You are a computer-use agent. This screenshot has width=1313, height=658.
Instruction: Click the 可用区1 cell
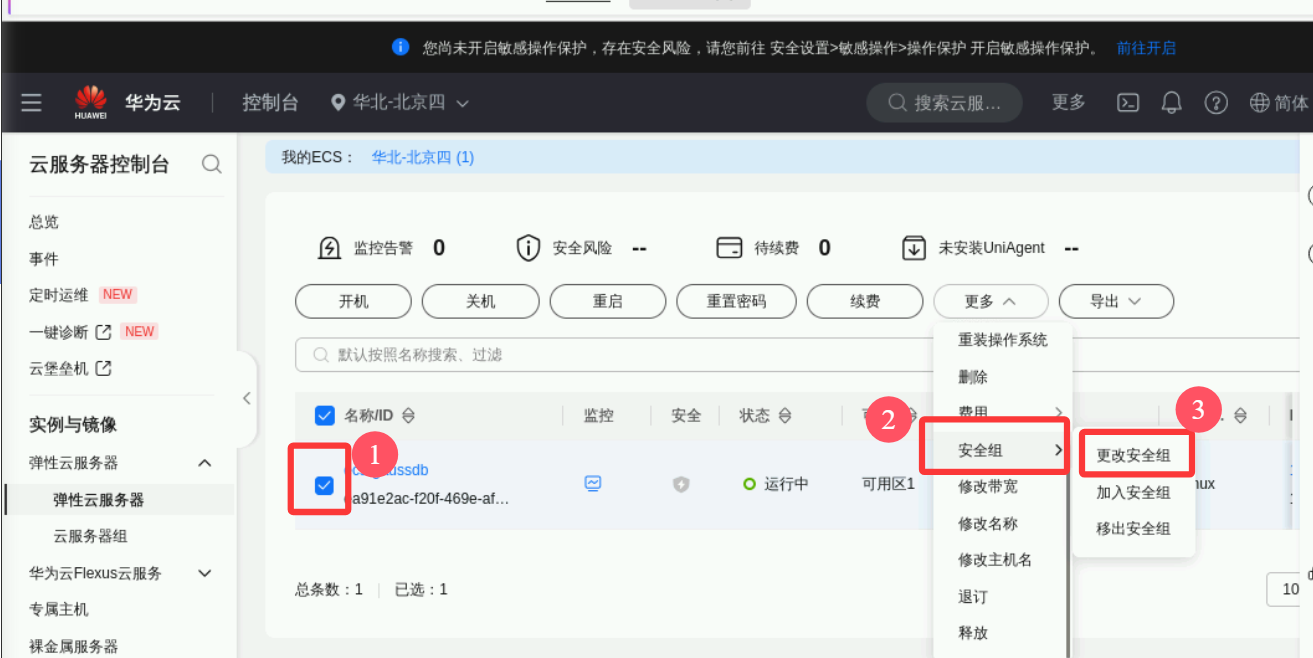click(x=889, y=484)
